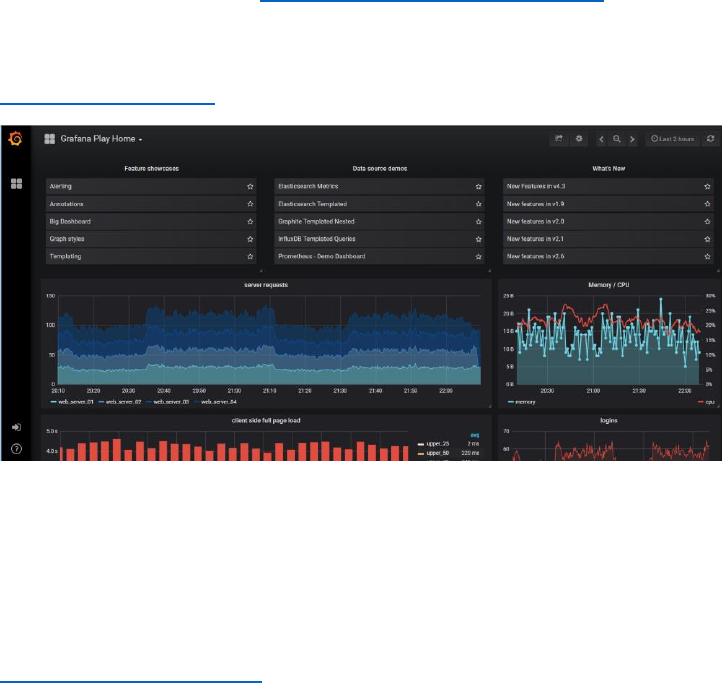Star New features in v2.6 entry
Image resolution: width=722 pixels, height=683 pixels.
707,257
